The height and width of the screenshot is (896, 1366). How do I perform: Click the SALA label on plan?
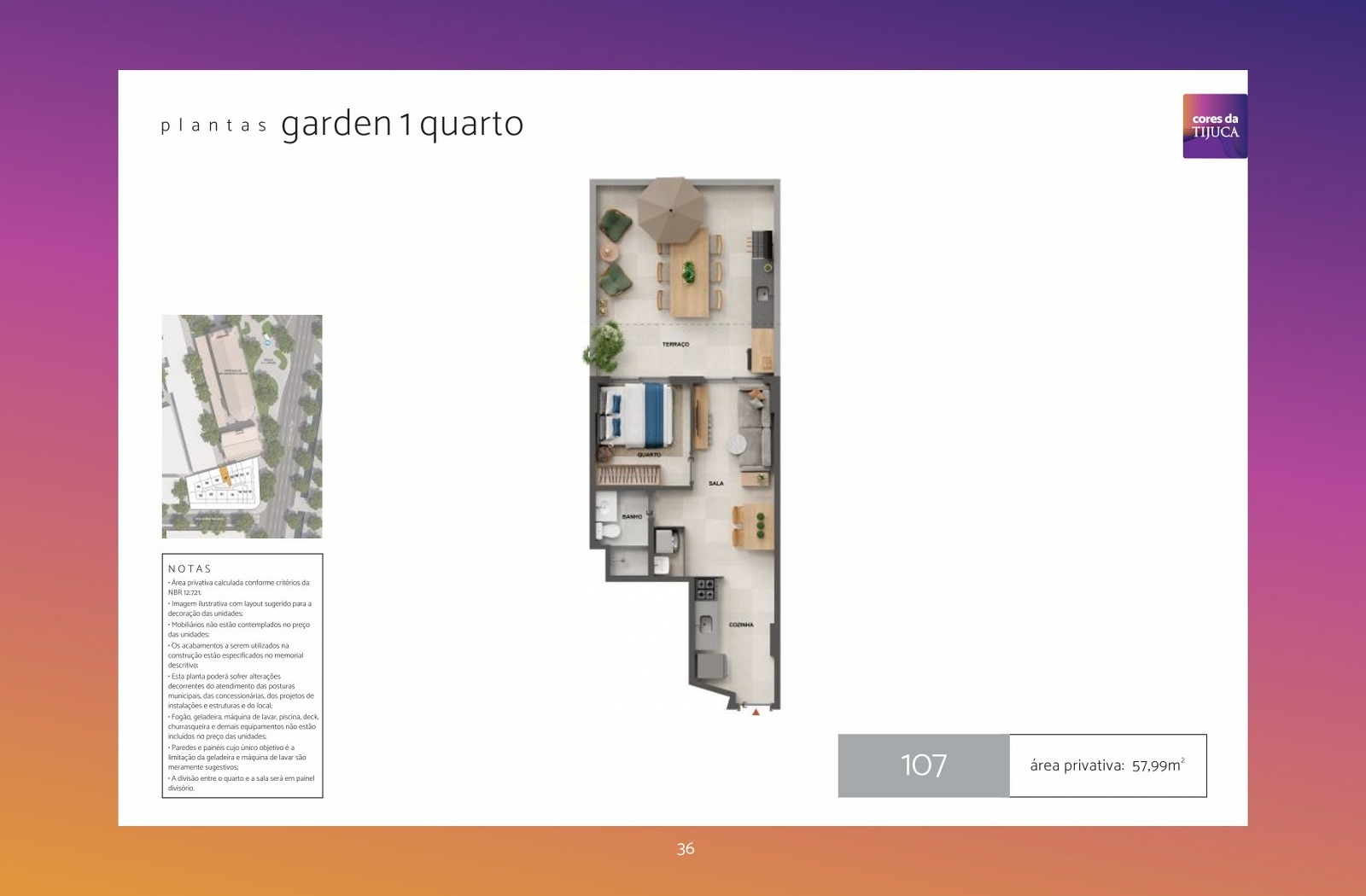point(715,484)
